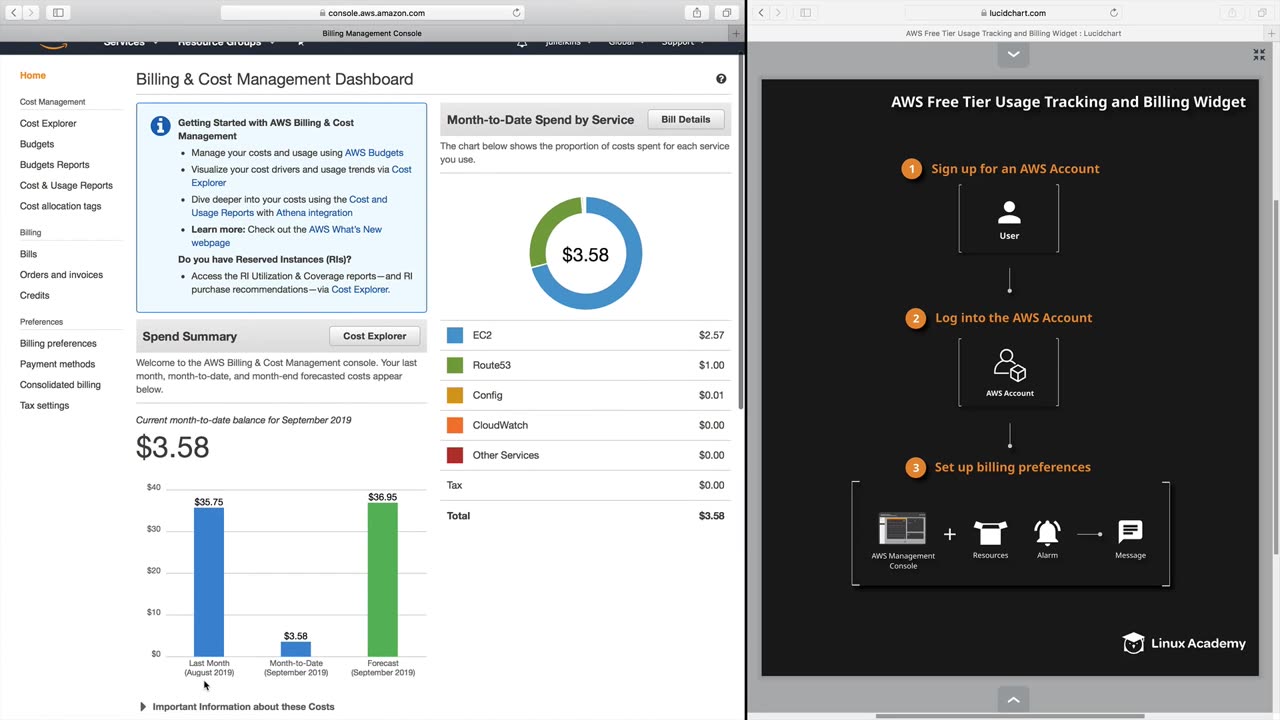Click the share icon in AWS browser toolbar
This screenshot has height=720, width=1280.
[697, 12]
